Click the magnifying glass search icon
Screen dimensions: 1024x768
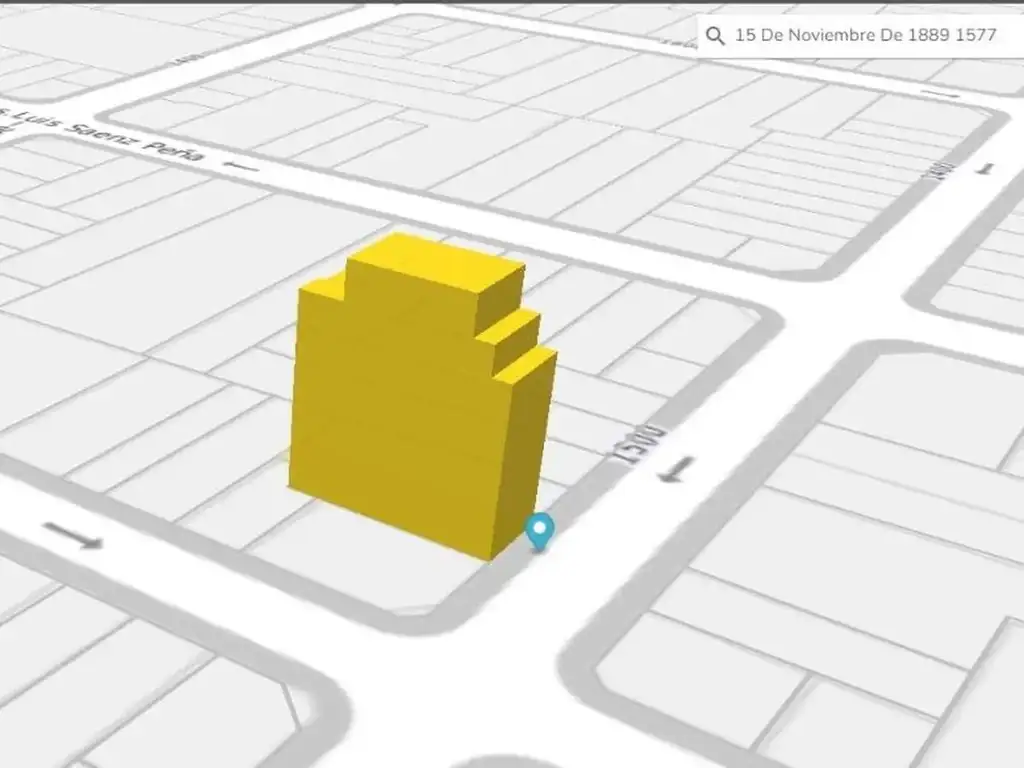[714, 36]
